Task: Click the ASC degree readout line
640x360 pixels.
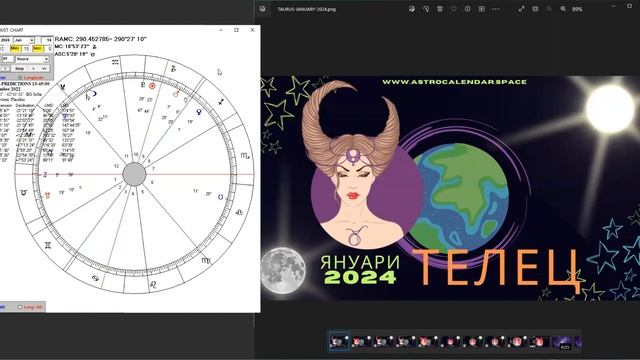Action: click(x=75, y=54)
